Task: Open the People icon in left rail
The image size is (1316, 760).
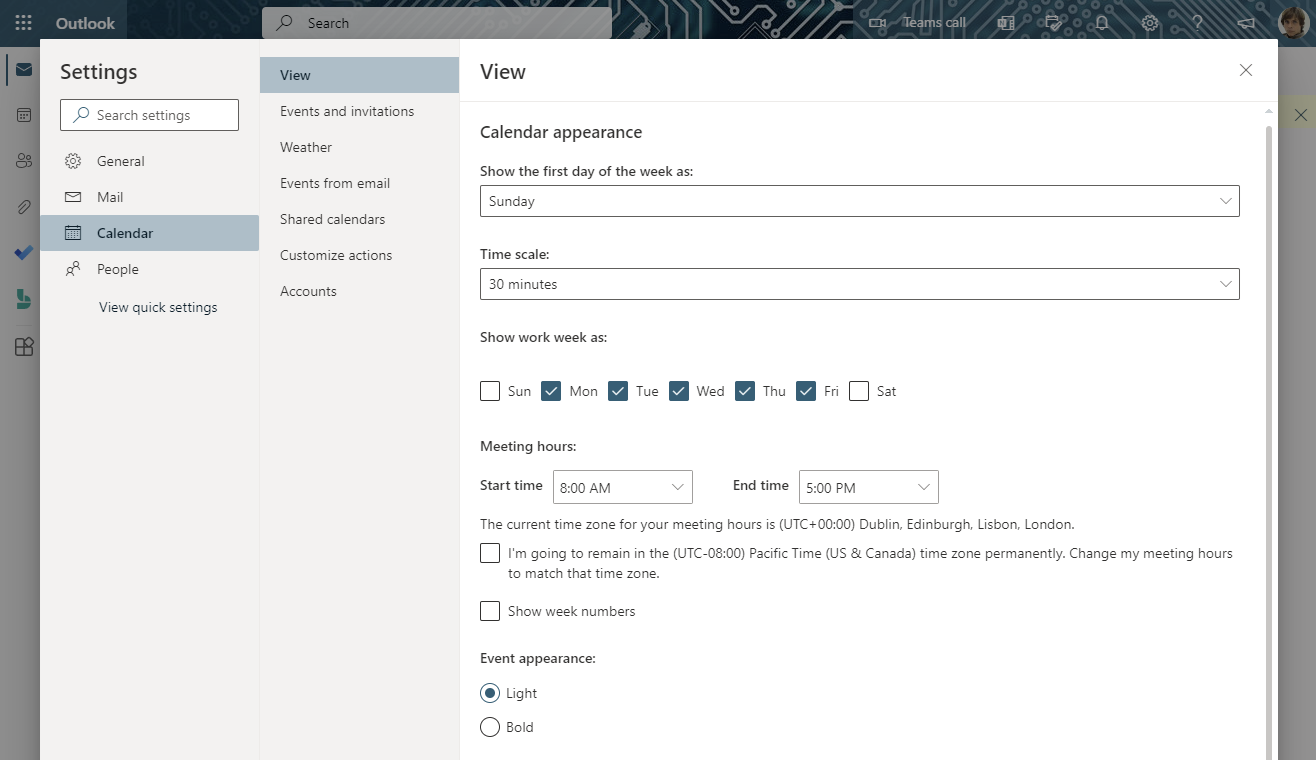Action: click(x=23, y=160)
